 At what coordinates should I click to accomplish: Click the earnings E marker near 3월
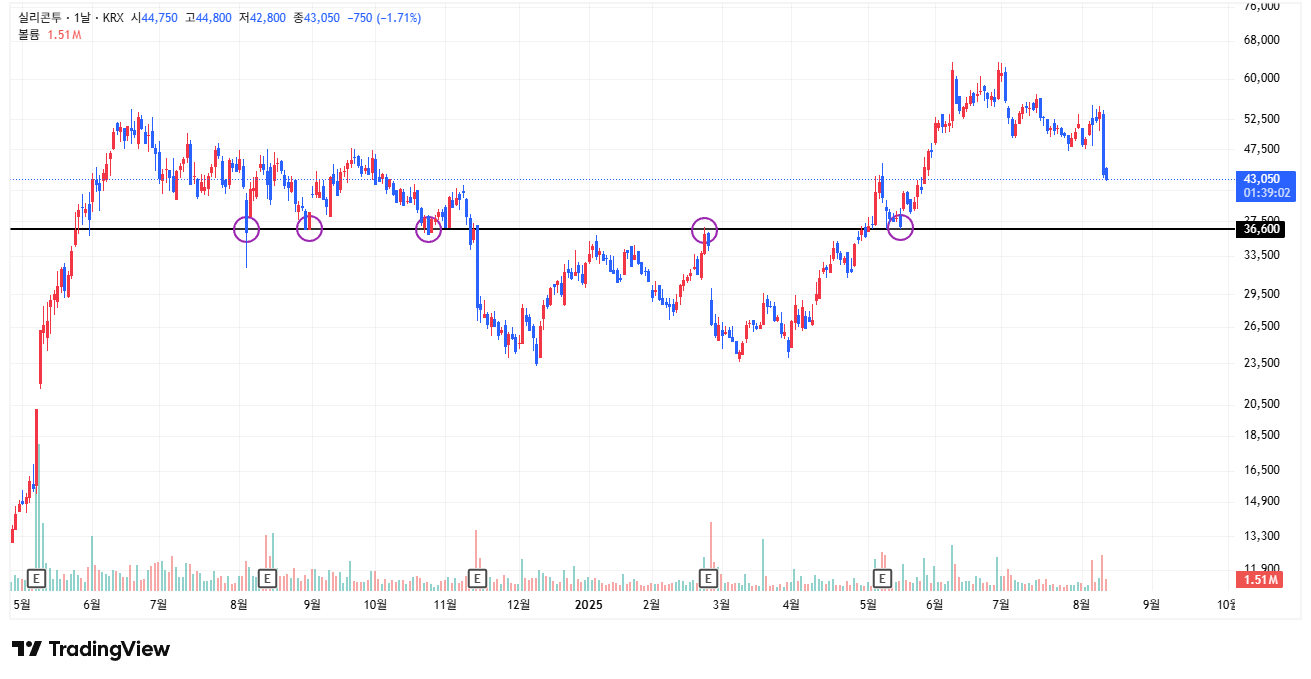click(708, 578)
